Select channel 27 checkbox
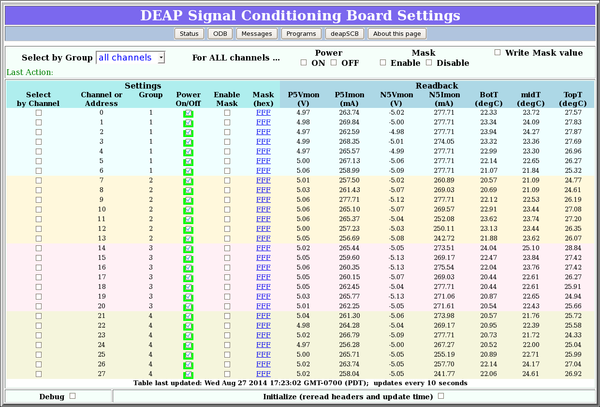 click(39, 374)
